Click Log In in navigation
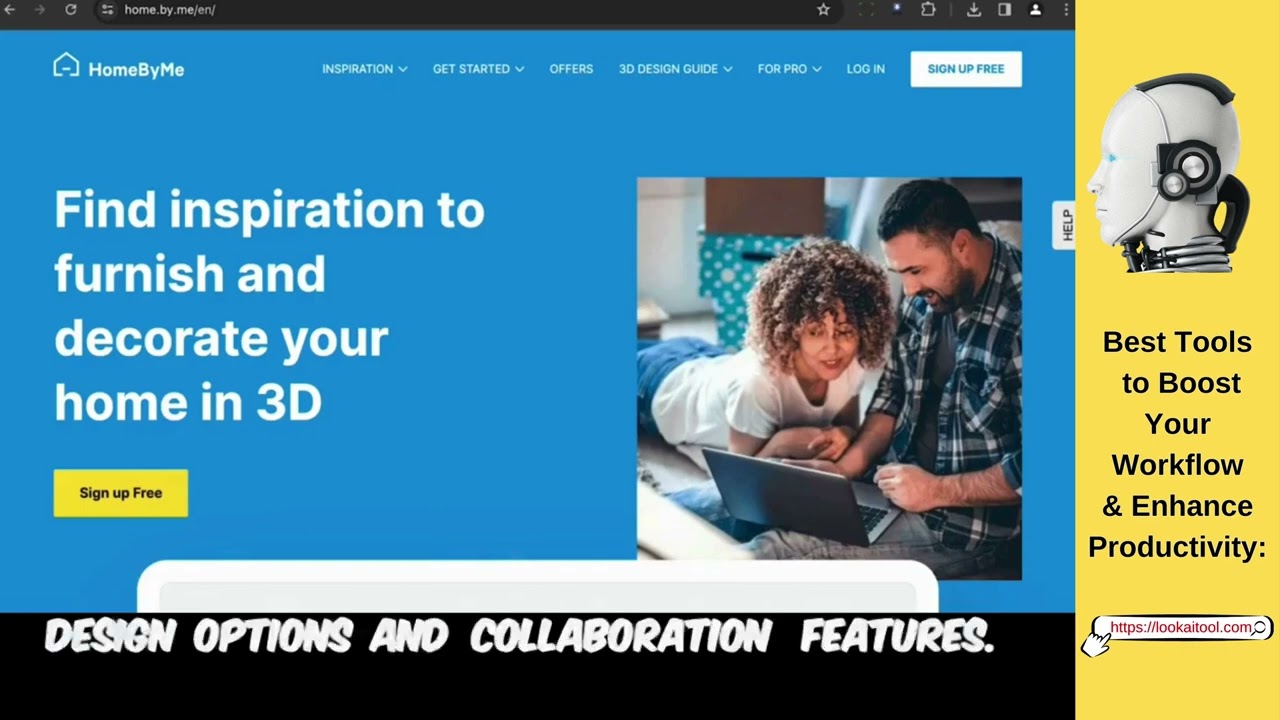1280x720 pixels. coord(865,69)
